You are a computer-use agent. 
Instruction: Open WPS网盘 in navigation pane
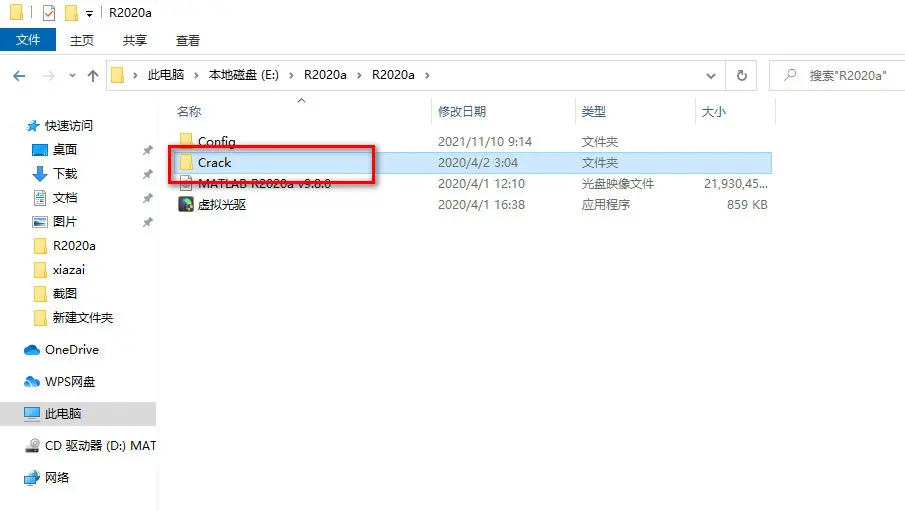[70, 382]
